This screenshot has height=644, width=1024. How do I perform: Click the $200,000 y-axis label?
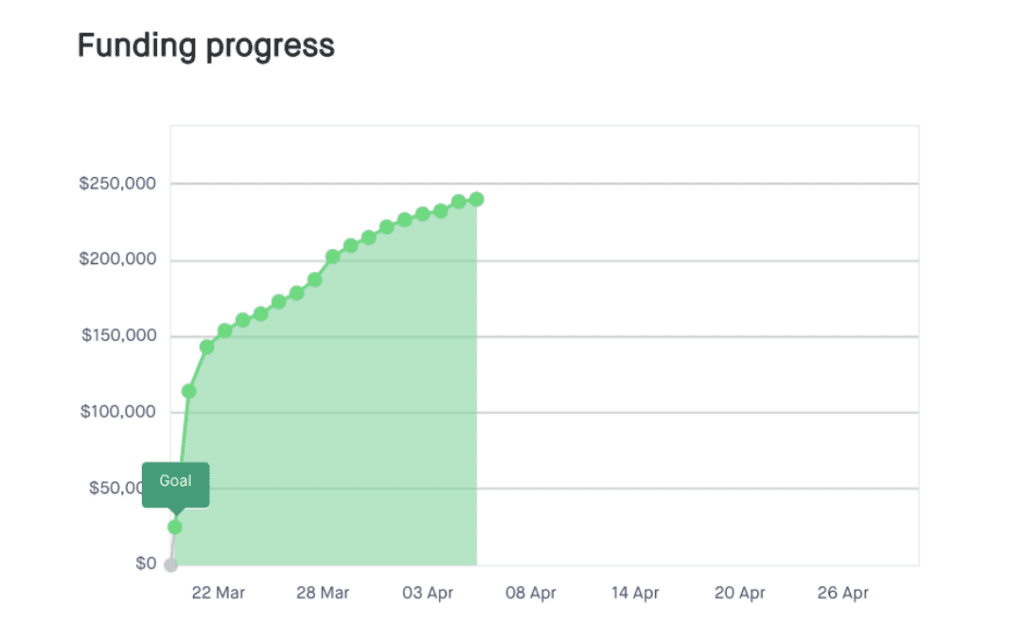(x=118, y=260)
